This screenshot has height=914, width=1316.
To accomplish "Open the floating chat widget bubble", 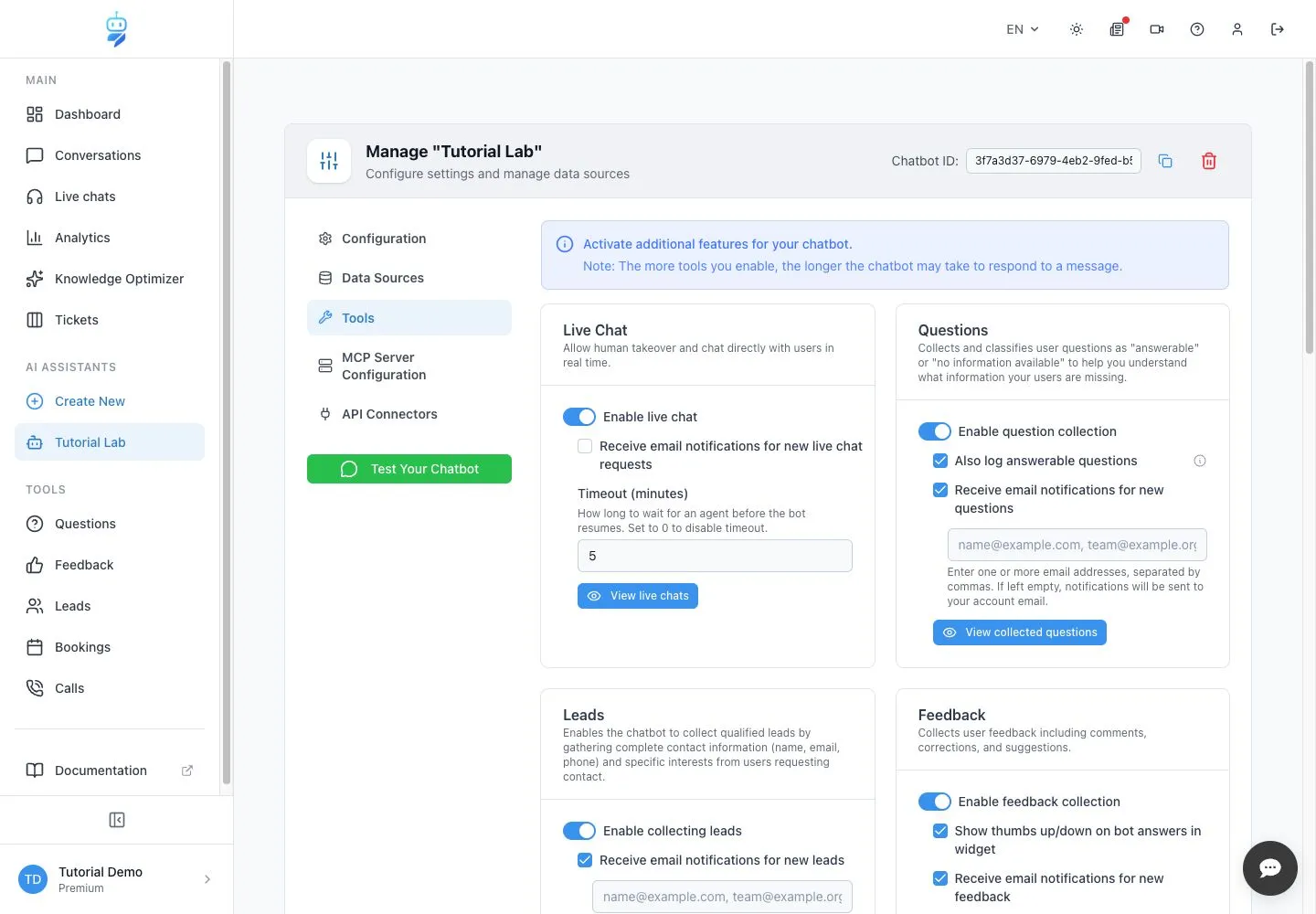I will (x=1270, y=868).
